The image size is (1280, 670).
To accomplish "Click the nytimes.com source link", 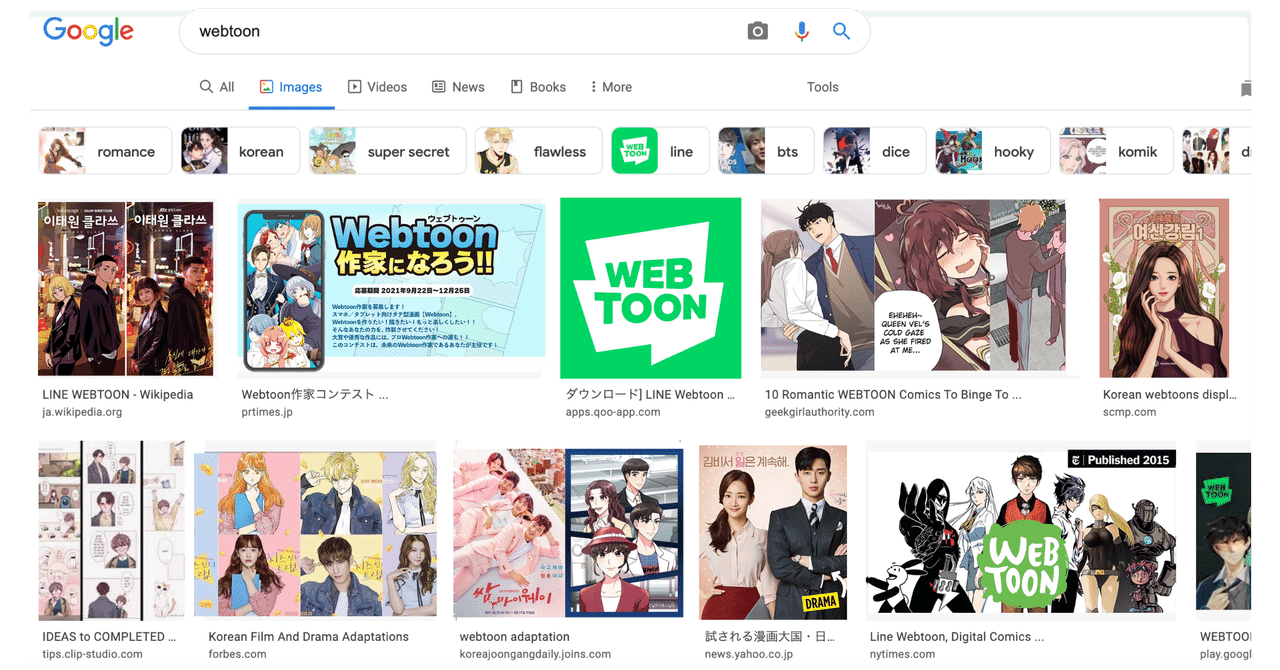I will click(902, 654).
